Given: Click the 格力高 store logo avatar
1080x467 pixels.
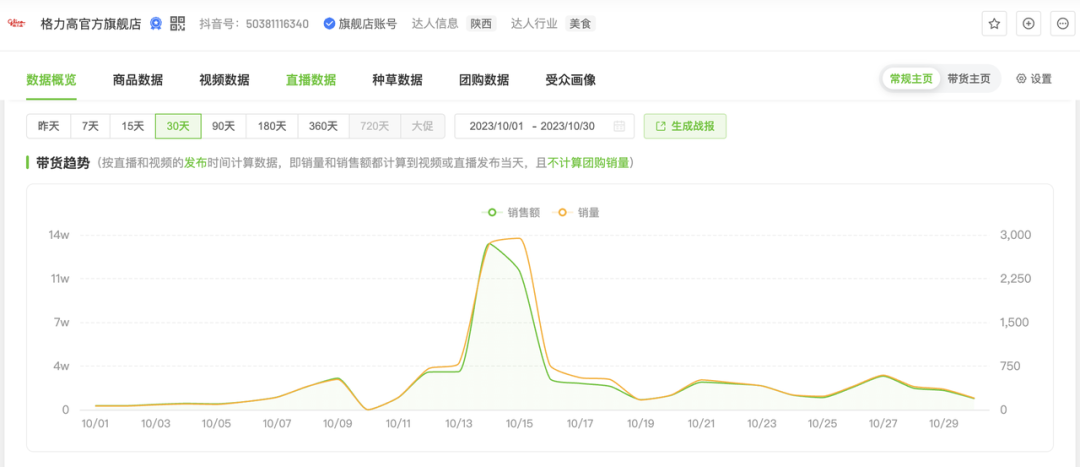Looking at the screenshot, I should pyautogui.click(x=17, y=23).
